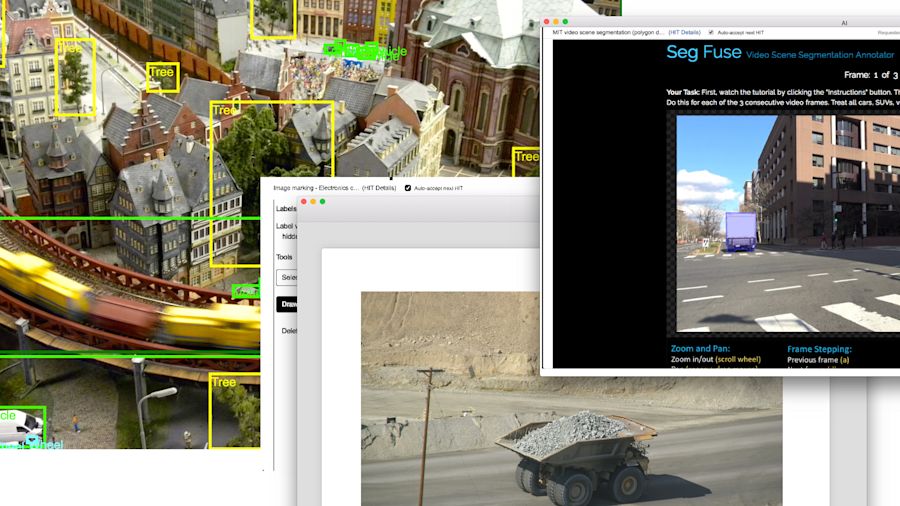Click the Tools heading in Image marking window
900x506 pixels.
point(284,257)
